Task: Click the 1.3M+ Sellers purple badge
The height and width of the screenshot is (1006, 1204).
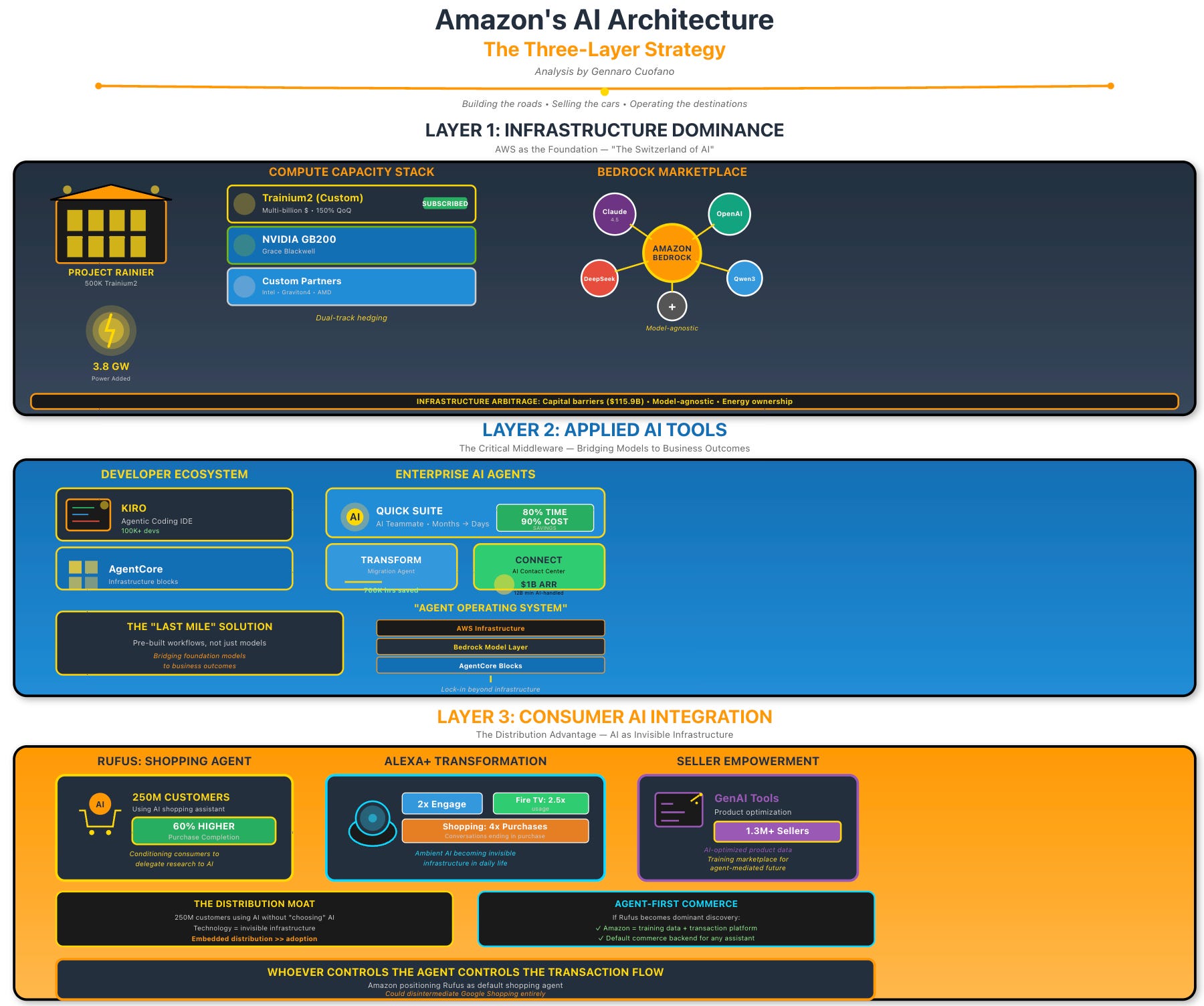Action: point(777,831)
